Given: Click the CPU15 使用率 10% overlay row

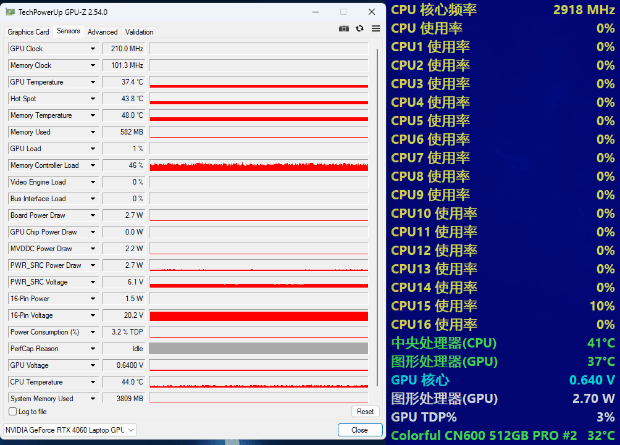Looking at the screenshot, I should click(503, 306).
